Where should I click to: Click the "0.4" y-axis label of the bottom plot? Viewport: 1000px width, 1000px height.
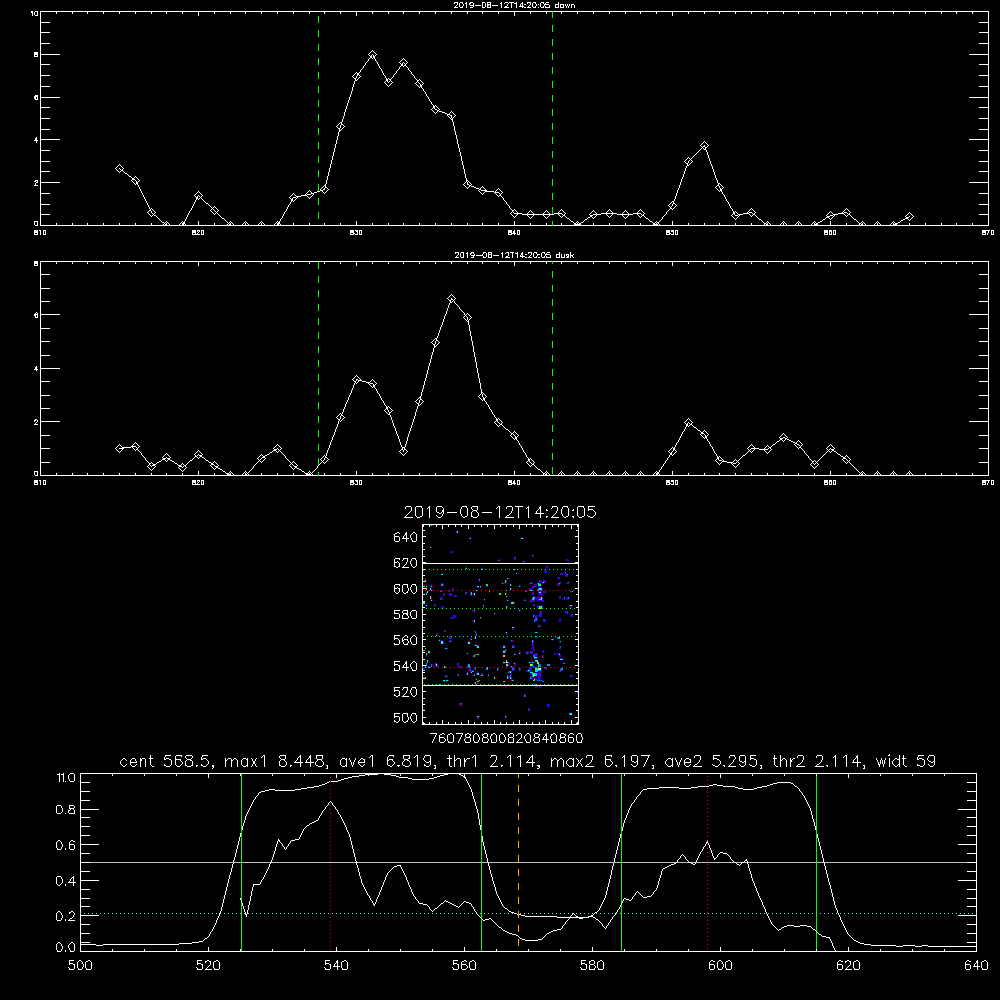pos(66,881)
